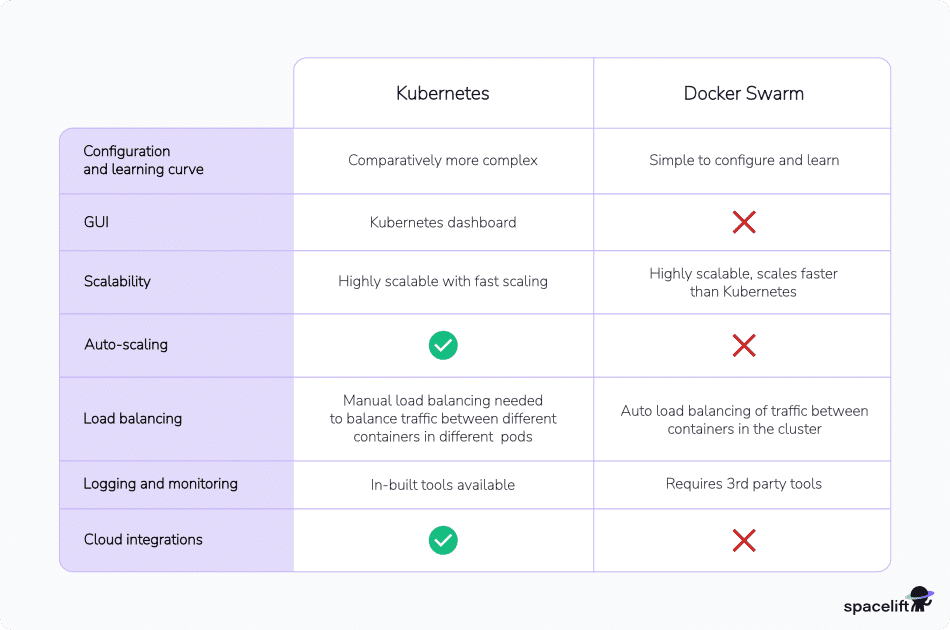The width and height of the screenshot is (950, 630).
Task: Select the Cloud integrations row label
Action: tap(143, 540)
